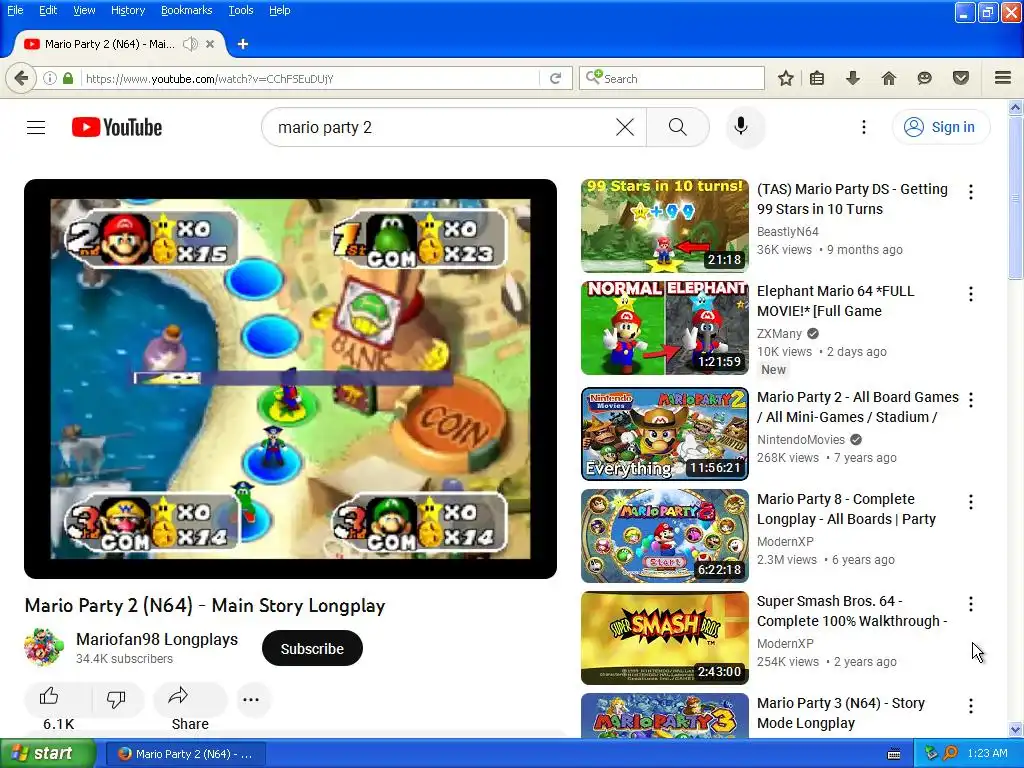Open the Windows start menu
Screen dimensions: 1024x768
(47, 754)
